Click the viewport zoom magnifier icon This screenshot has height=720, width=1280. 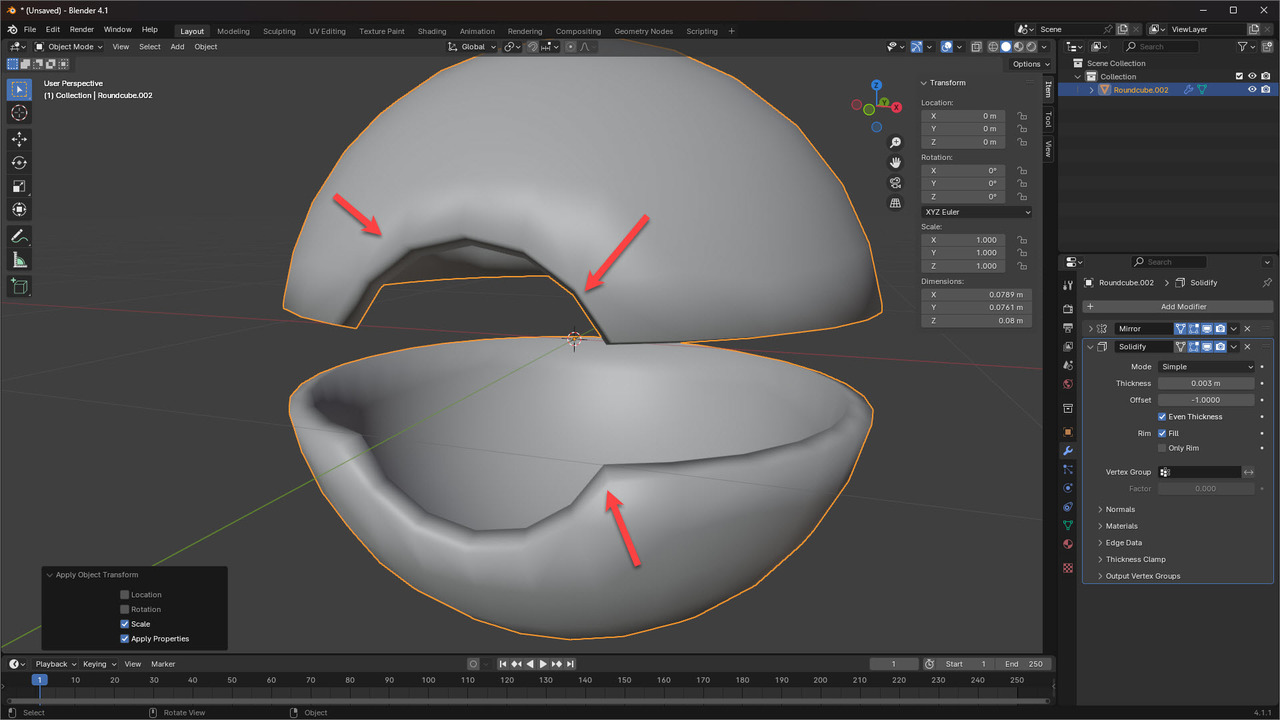(x=895, y=143)
